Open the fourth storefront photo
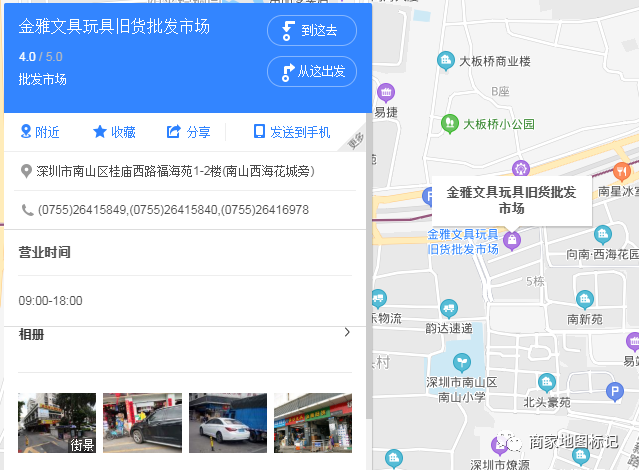 tap(313, 423)
